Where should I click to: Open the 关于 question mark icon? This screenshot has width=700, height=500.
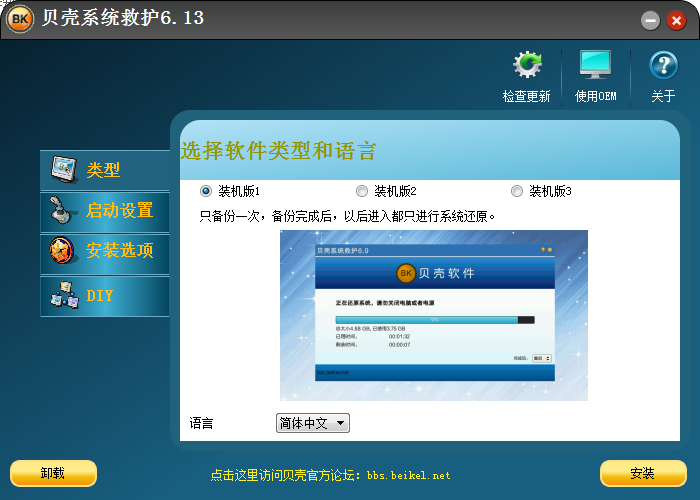pyautogui.click(x=663, y=66)
